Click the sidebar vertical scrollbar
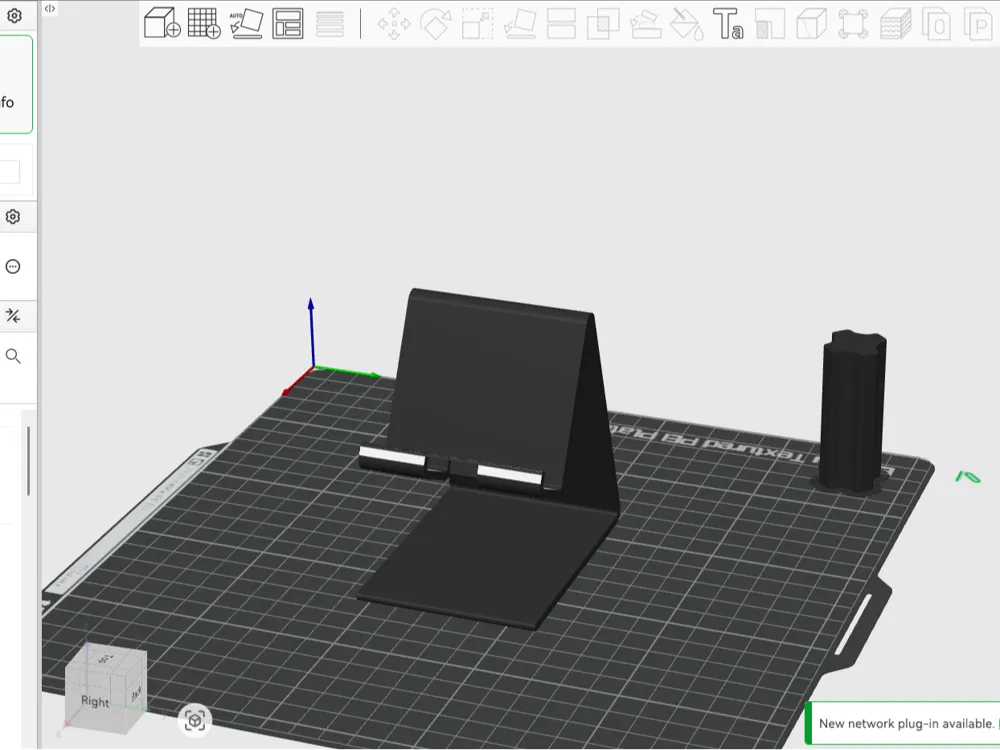Image resolution: width=1000 pixels, height=750 pixels. [28, 461]
